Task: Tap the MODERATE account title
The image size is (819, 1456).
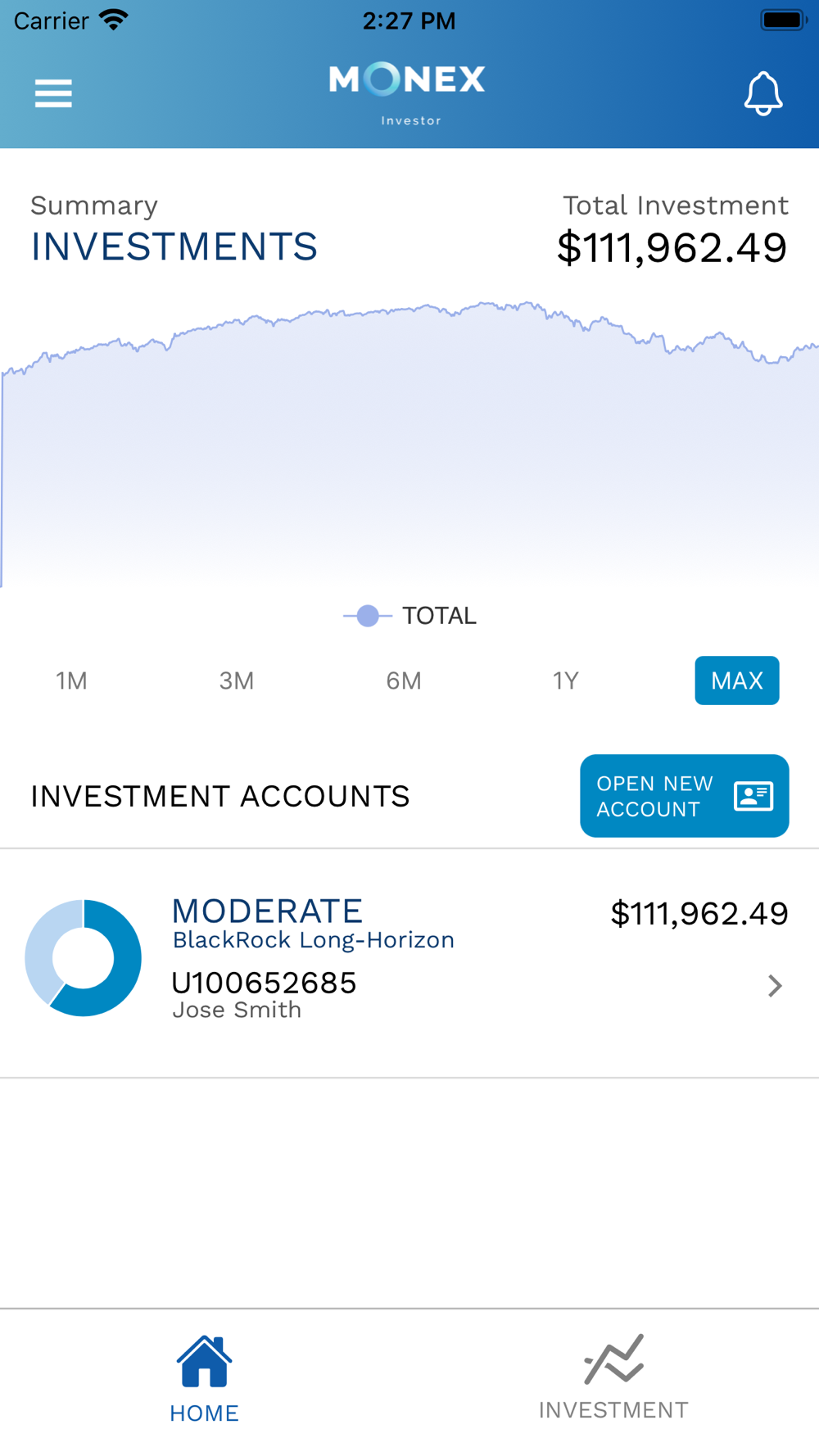Action: (x=267, y=911)
